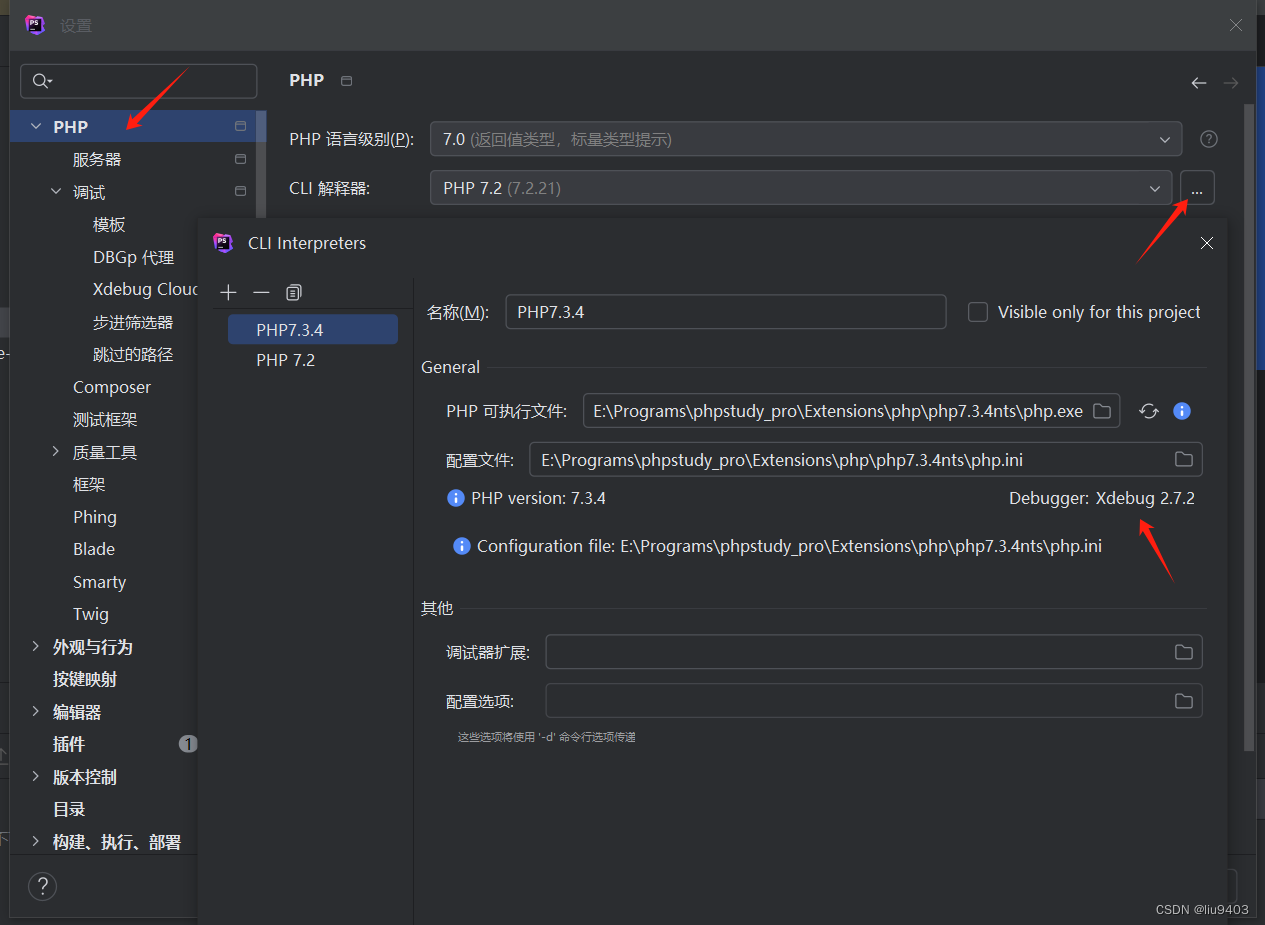
Task: Open the Composer settings page
Action: click(x=112, y=387)
